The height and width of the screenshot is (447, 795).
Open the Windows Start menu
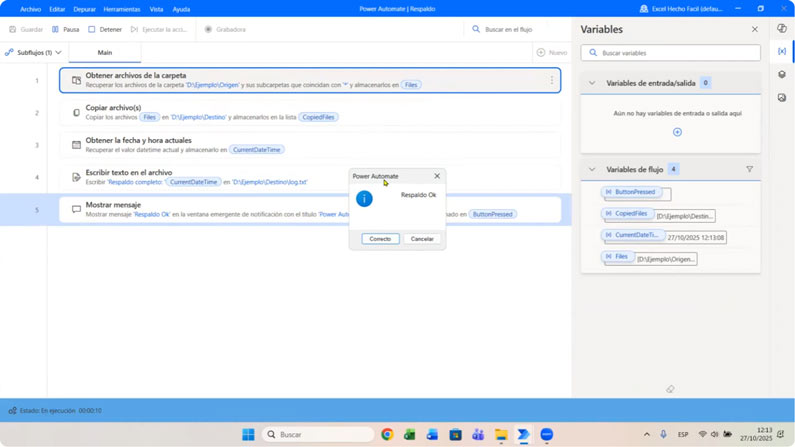[x=248, y=434]
